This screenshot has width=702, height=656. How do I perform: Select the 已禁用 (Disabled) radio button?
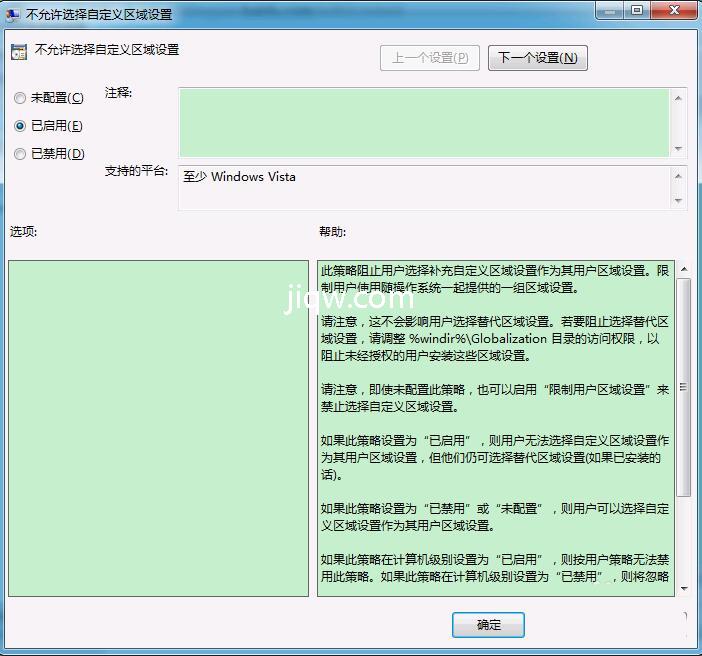pos(20,154)
